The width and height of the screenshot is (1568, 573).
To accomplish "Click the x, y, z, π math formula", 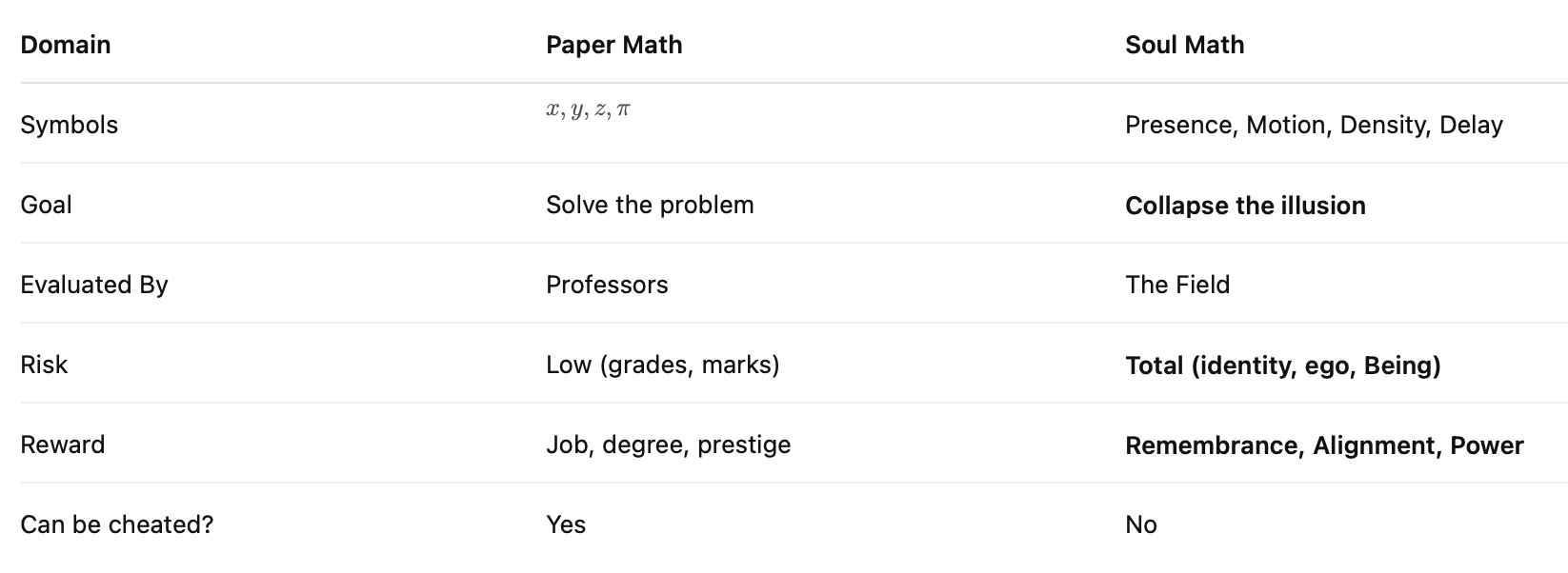I will [x=588, y=110].
